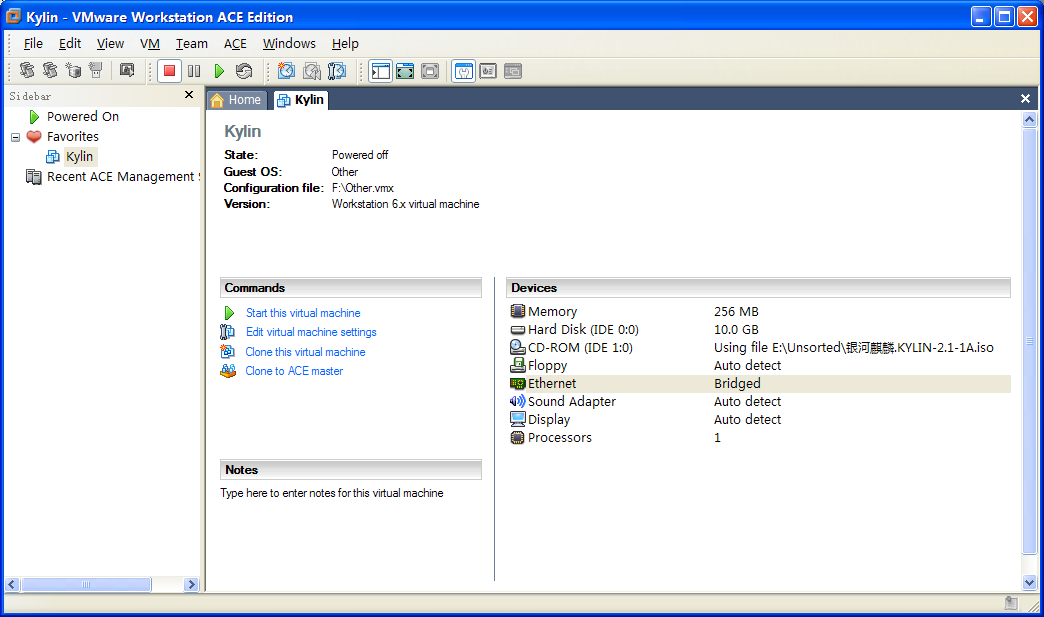Select the Summary view toolbar icon

[463, 71]
